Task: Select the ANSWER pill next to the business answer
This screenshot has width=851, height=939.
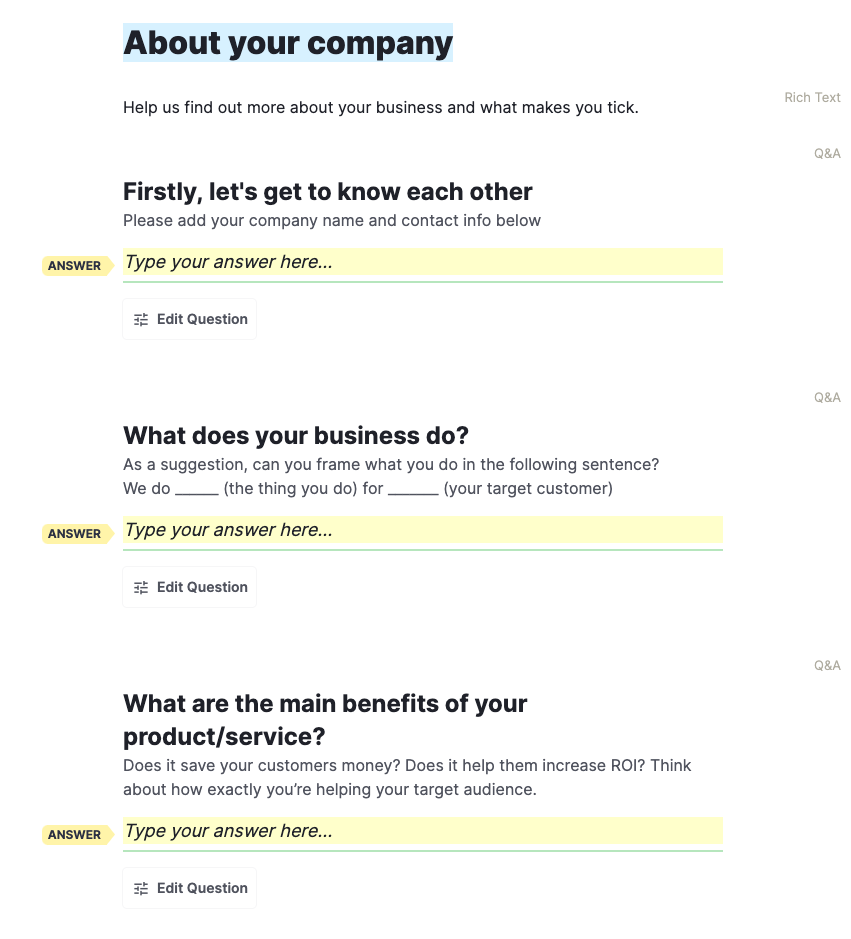Action: coord(75,533)
